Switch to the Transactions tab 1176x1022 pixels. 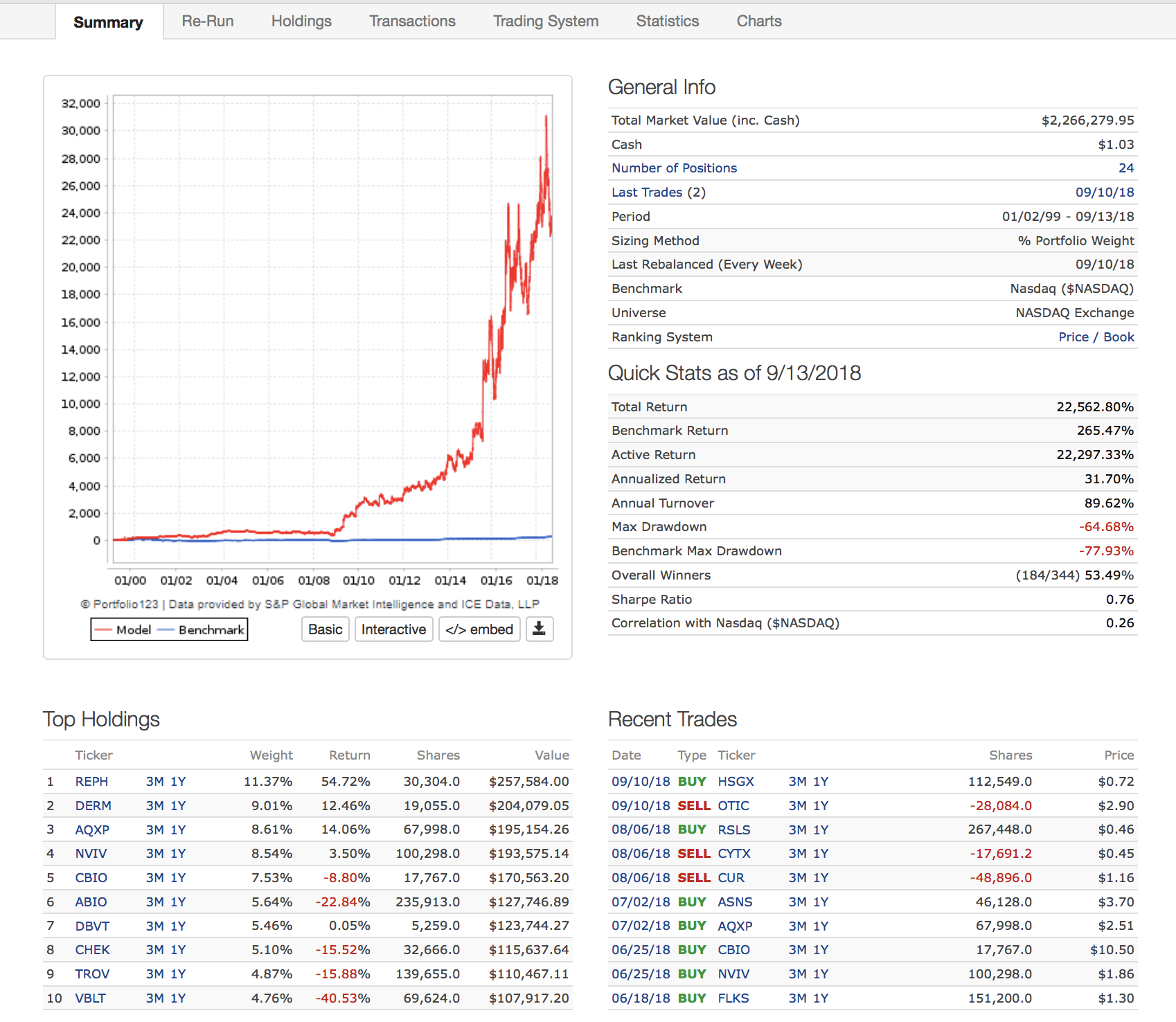(x=412, y=21)
